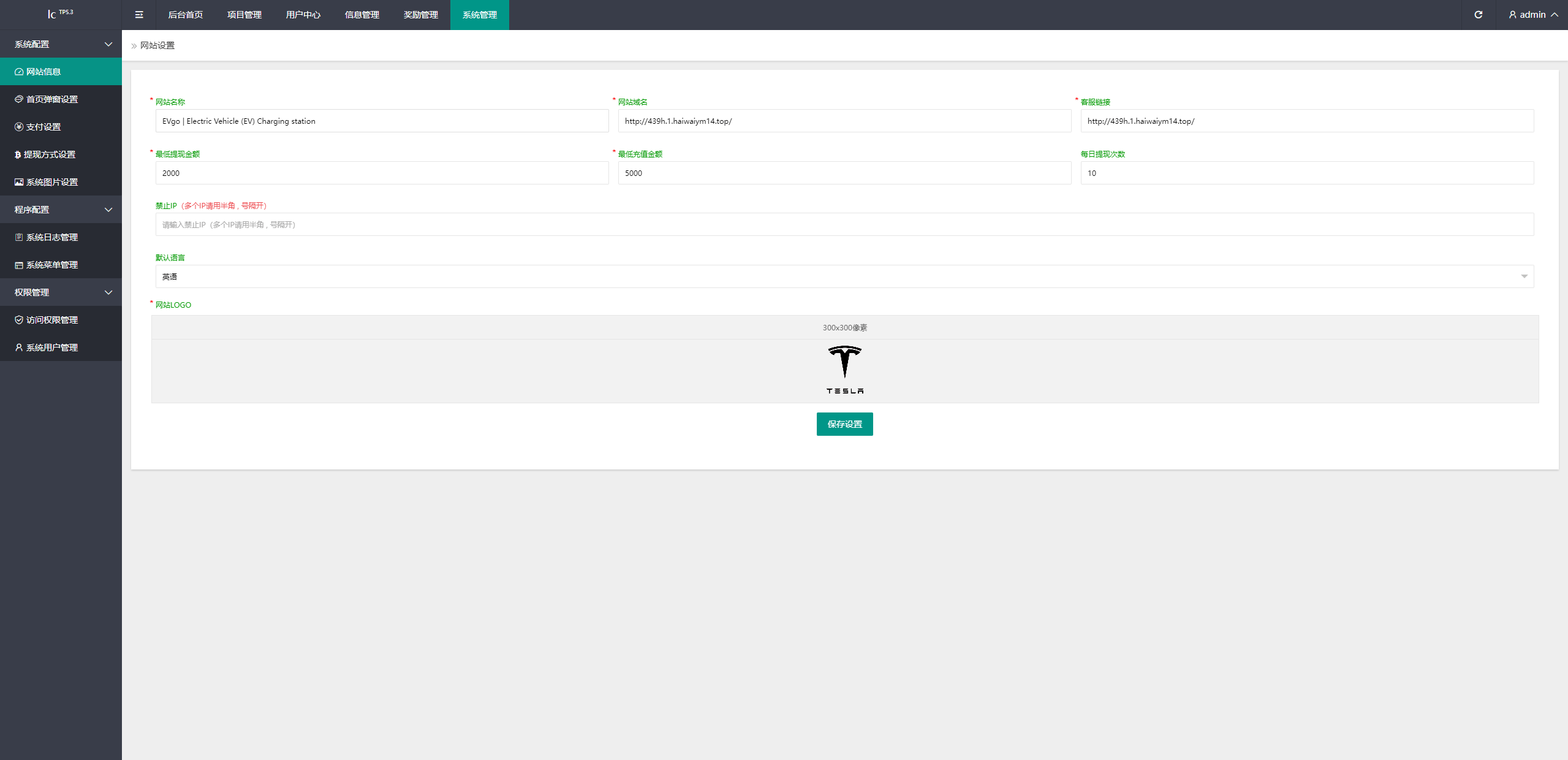Click the 禁止IP input field
Screen dimensions: 1568x760
click(x=844, y=224)
